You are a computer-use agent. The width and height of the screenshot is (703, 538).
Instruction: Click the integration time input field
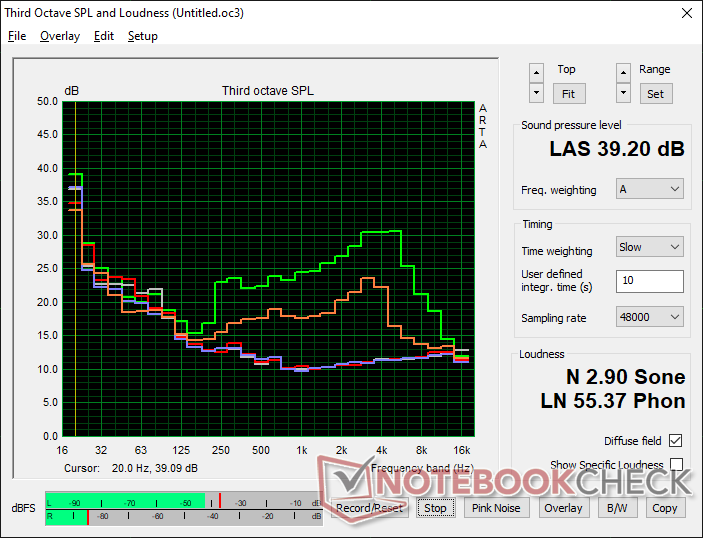pyautogui.click(x=650, y=281)
